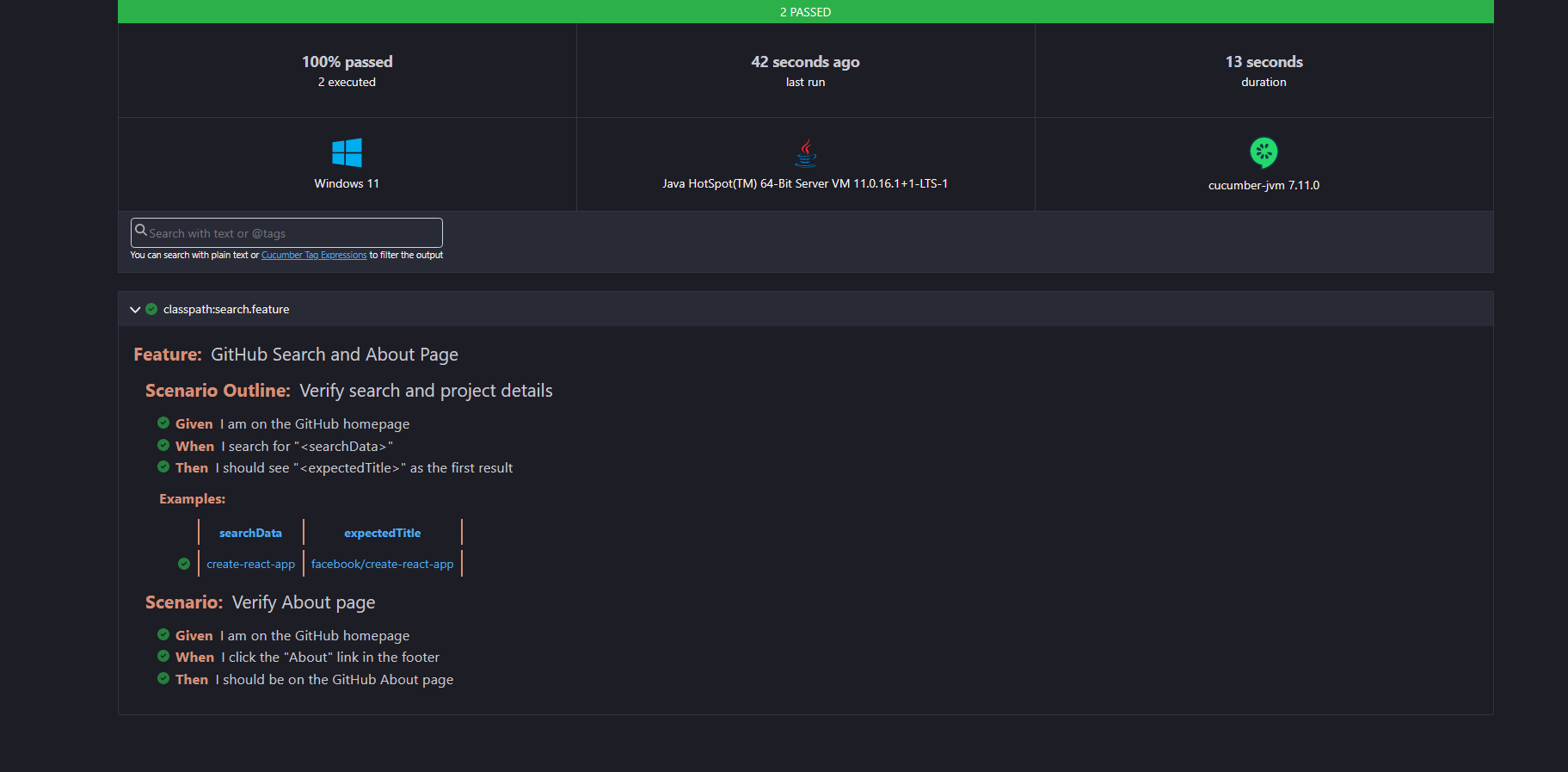
Task: Click the "13 seconds" duration text
Action: (x=1264, y=62)
